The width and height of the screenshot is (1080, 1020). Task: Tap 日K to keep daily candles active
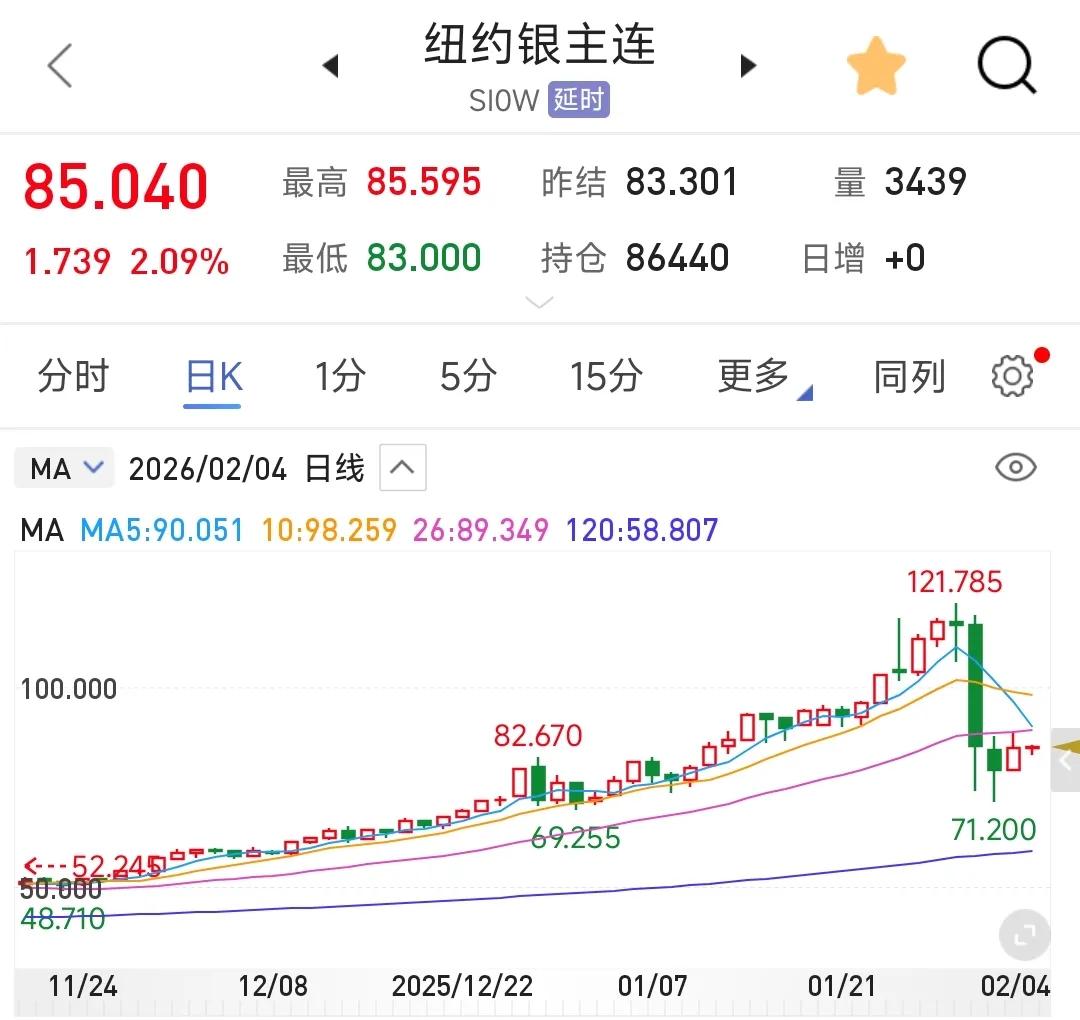[212, 376]
